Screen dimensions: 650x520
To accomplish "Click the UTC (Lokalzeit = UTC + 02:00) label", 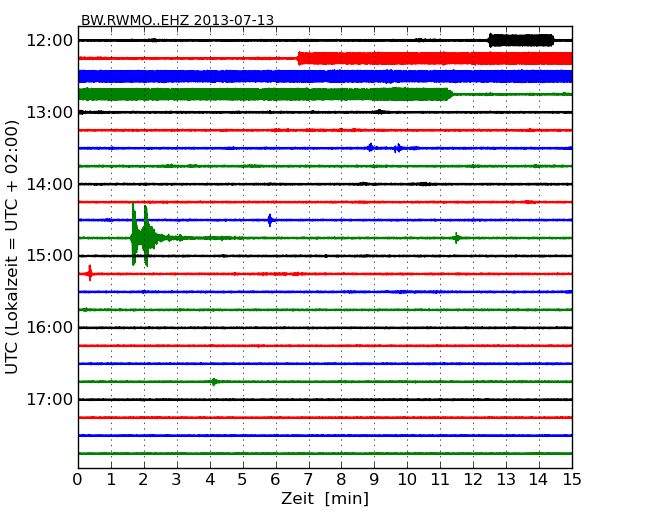I will tap(12, 247).
